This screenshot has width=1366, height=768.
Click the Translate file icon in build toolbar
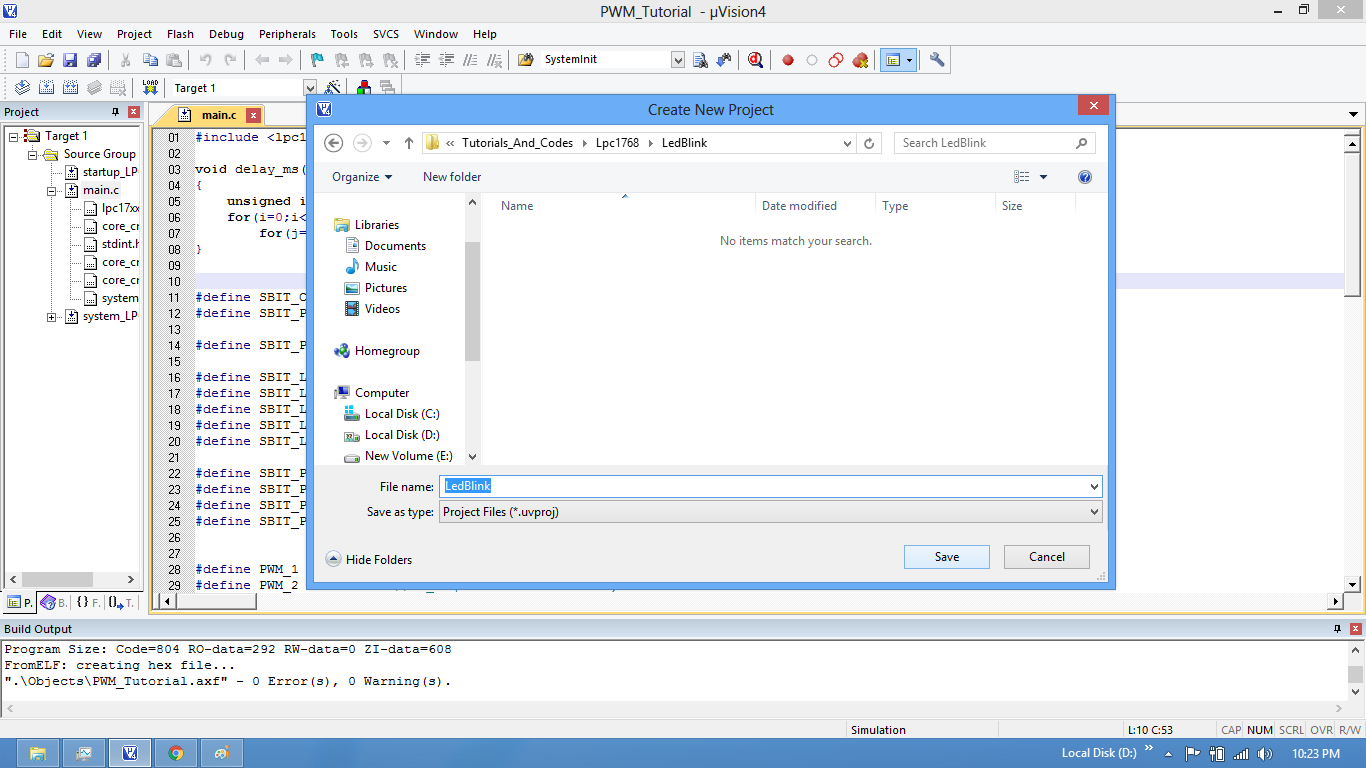(22, 88)
